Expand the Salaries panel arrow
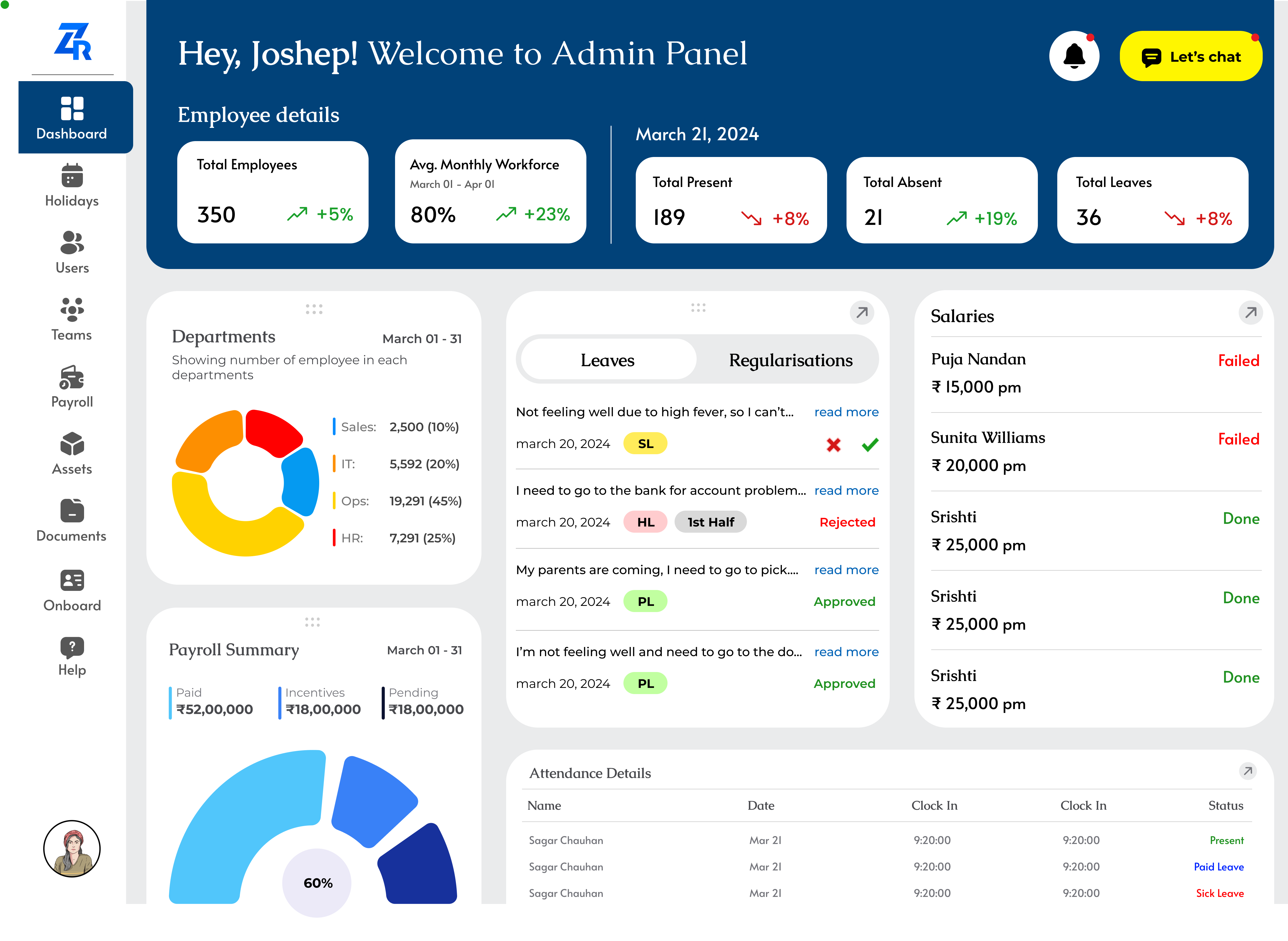The height and width of the screenshot is (941, 1288). pyautogui.click(x=1250, y=313)
